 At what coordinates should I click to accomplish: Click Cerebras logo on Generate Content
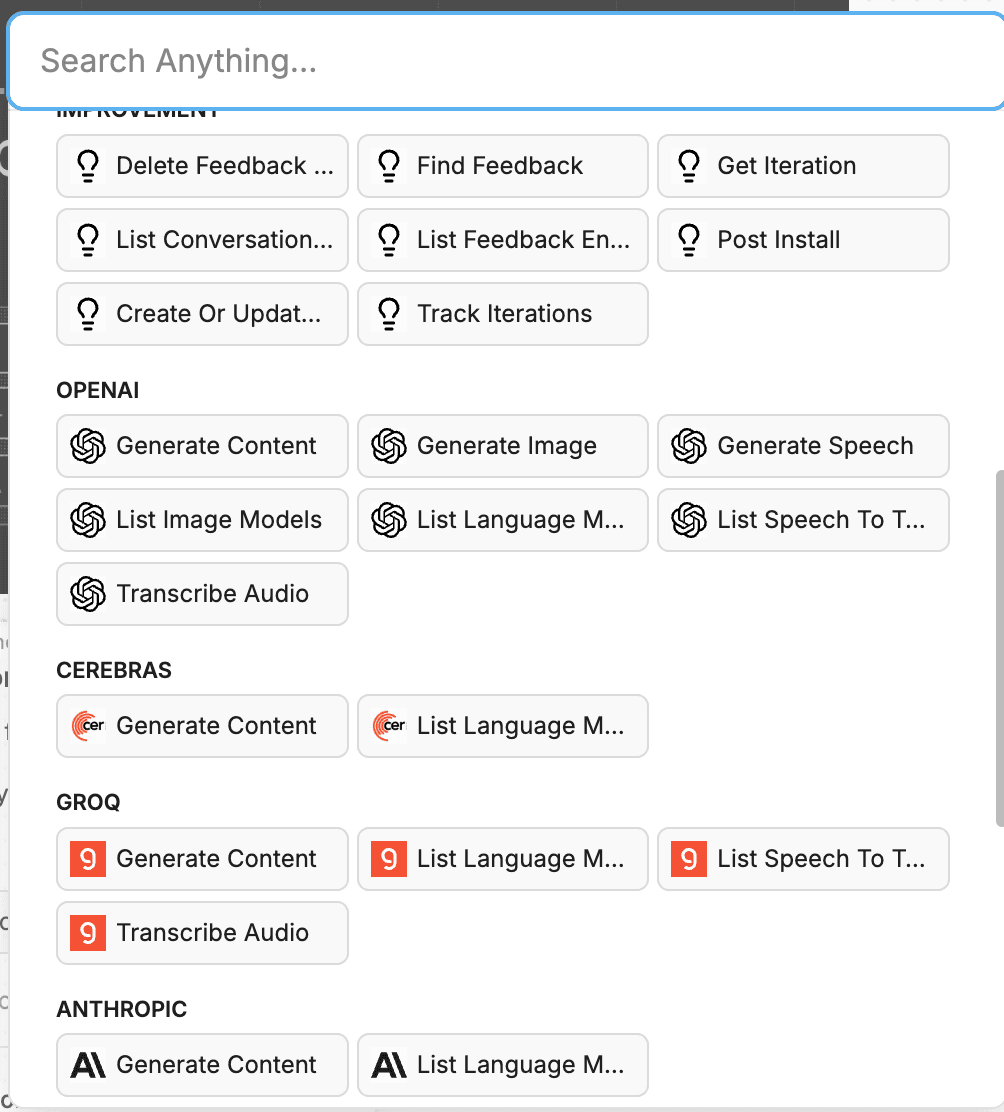coord(88,726)
